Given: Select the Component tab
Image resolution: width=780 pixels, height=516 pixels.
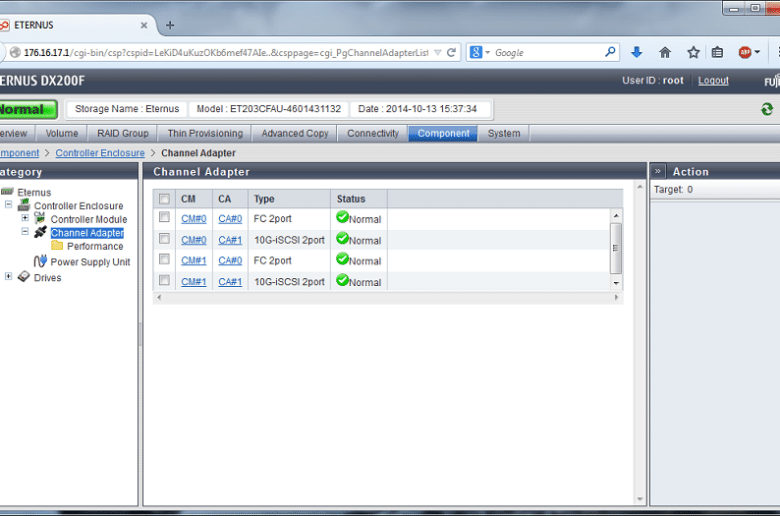Looking at the screenshot, I should pyautogui.click(x=443, y=133).
